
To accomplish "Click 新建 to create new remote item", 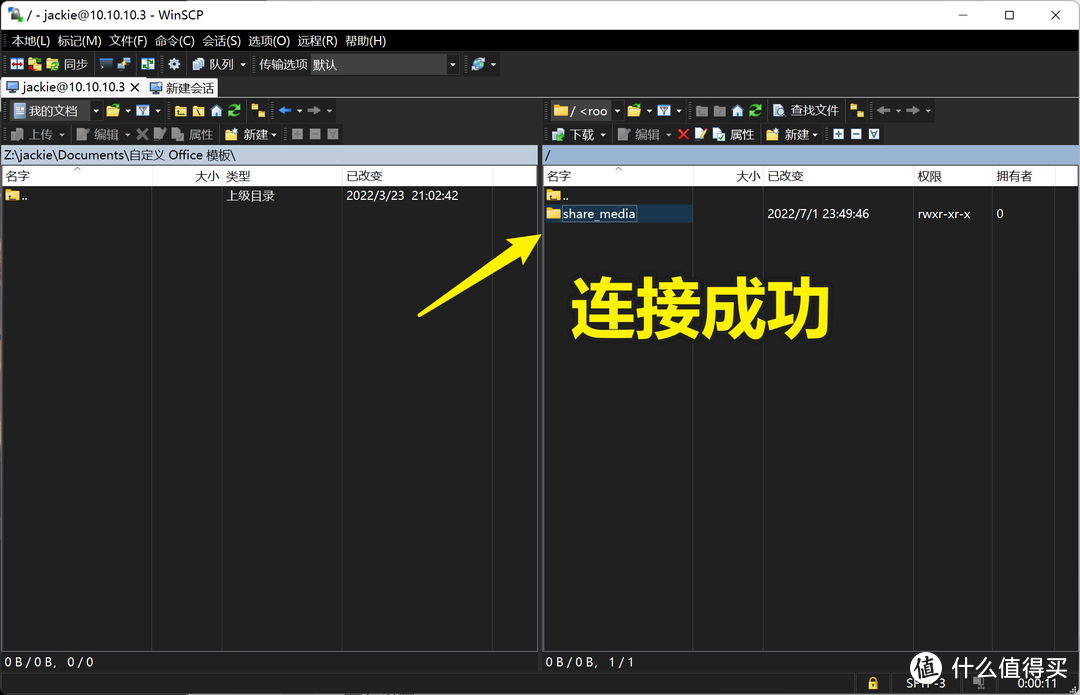I will pyautogui.click(x=791, y=133).
